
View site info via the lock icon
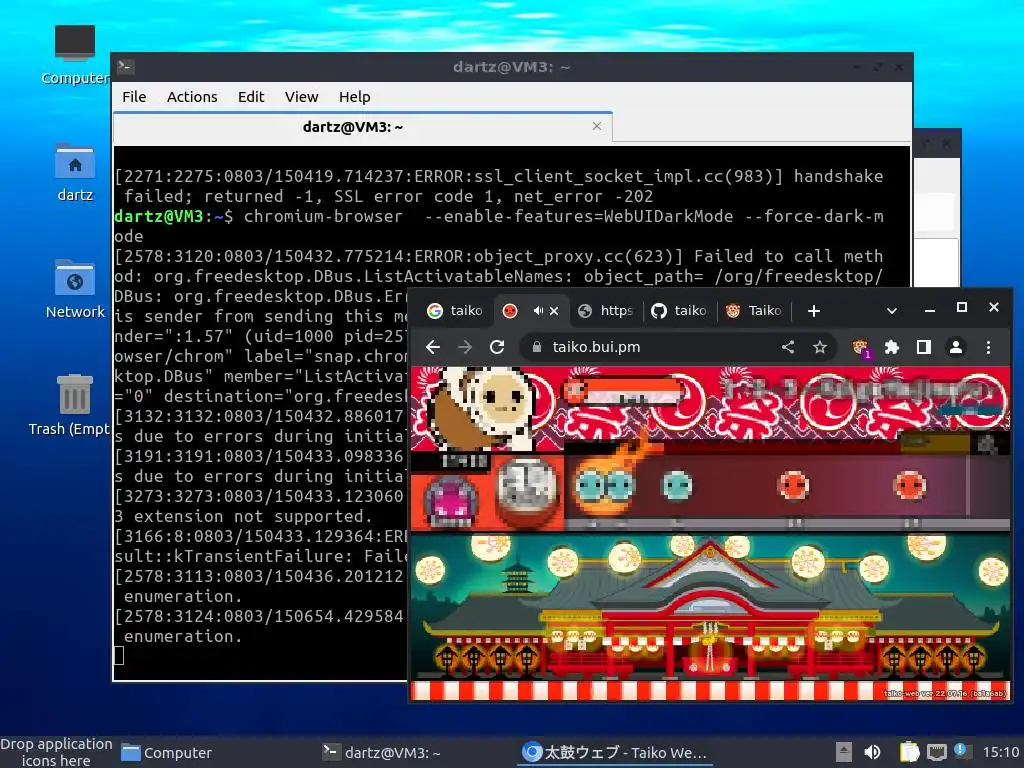point(537,347)
